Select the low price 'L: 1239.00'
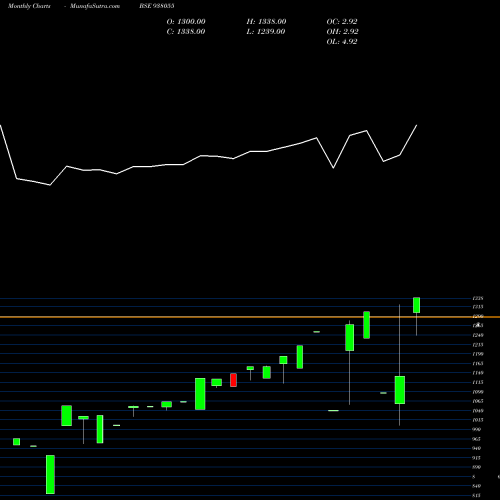Screen dimensions: 500x500 [x=266, y=32]
